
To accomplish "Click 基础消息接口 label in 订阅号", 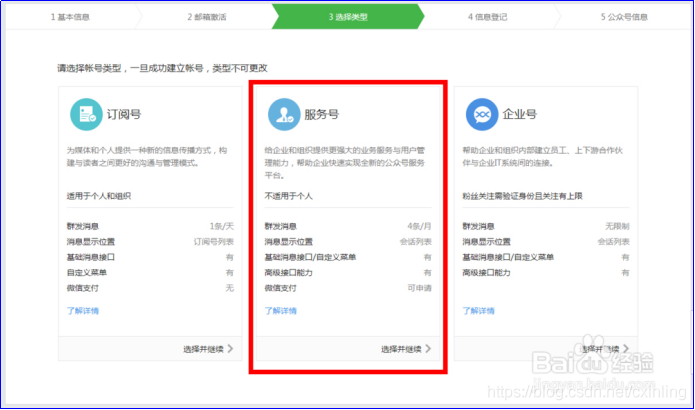I will click(x=91, y=257).
